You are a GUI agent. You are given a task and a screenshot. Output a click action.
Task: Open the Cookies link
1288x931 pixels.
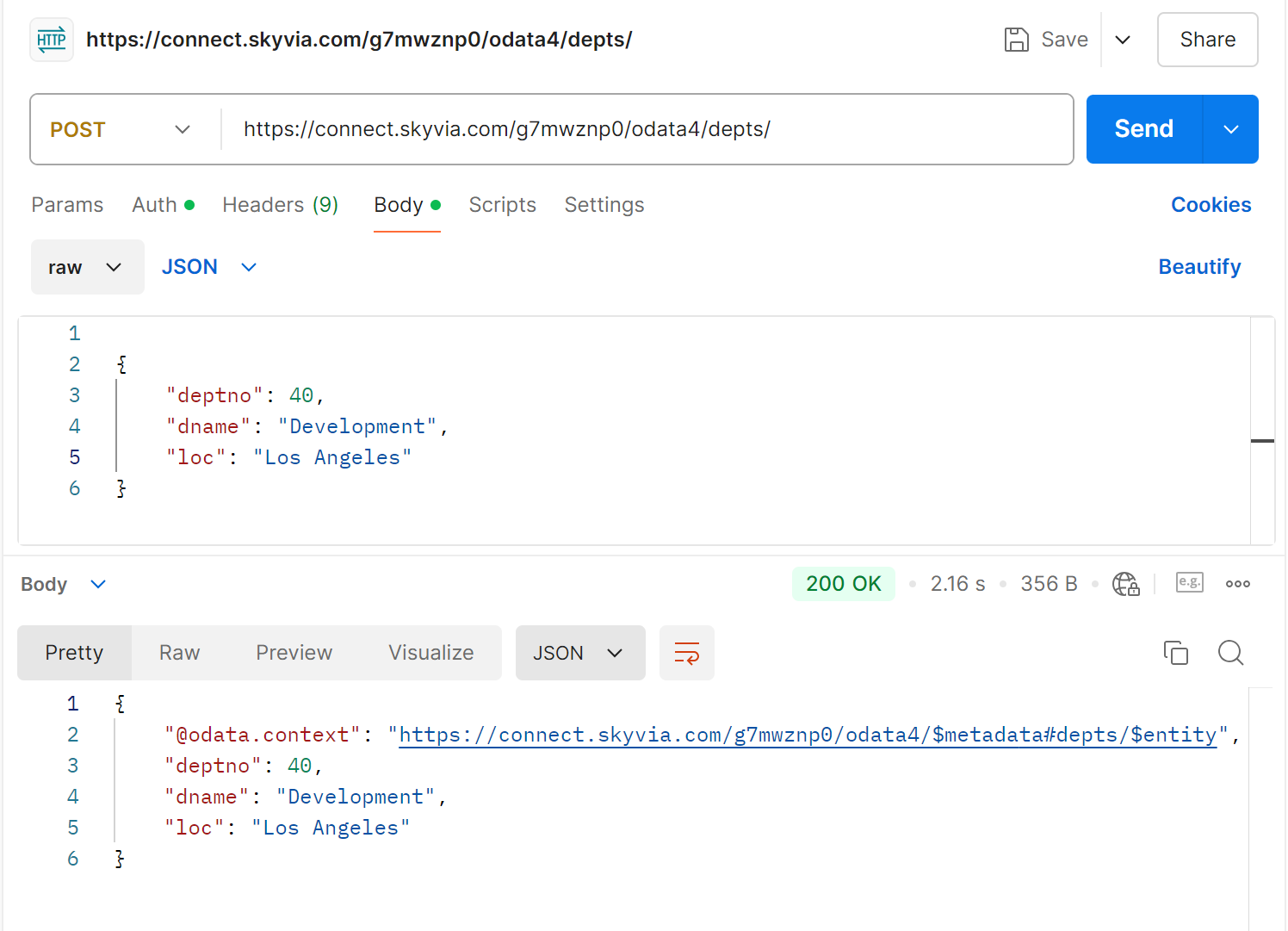(1211, 205)
